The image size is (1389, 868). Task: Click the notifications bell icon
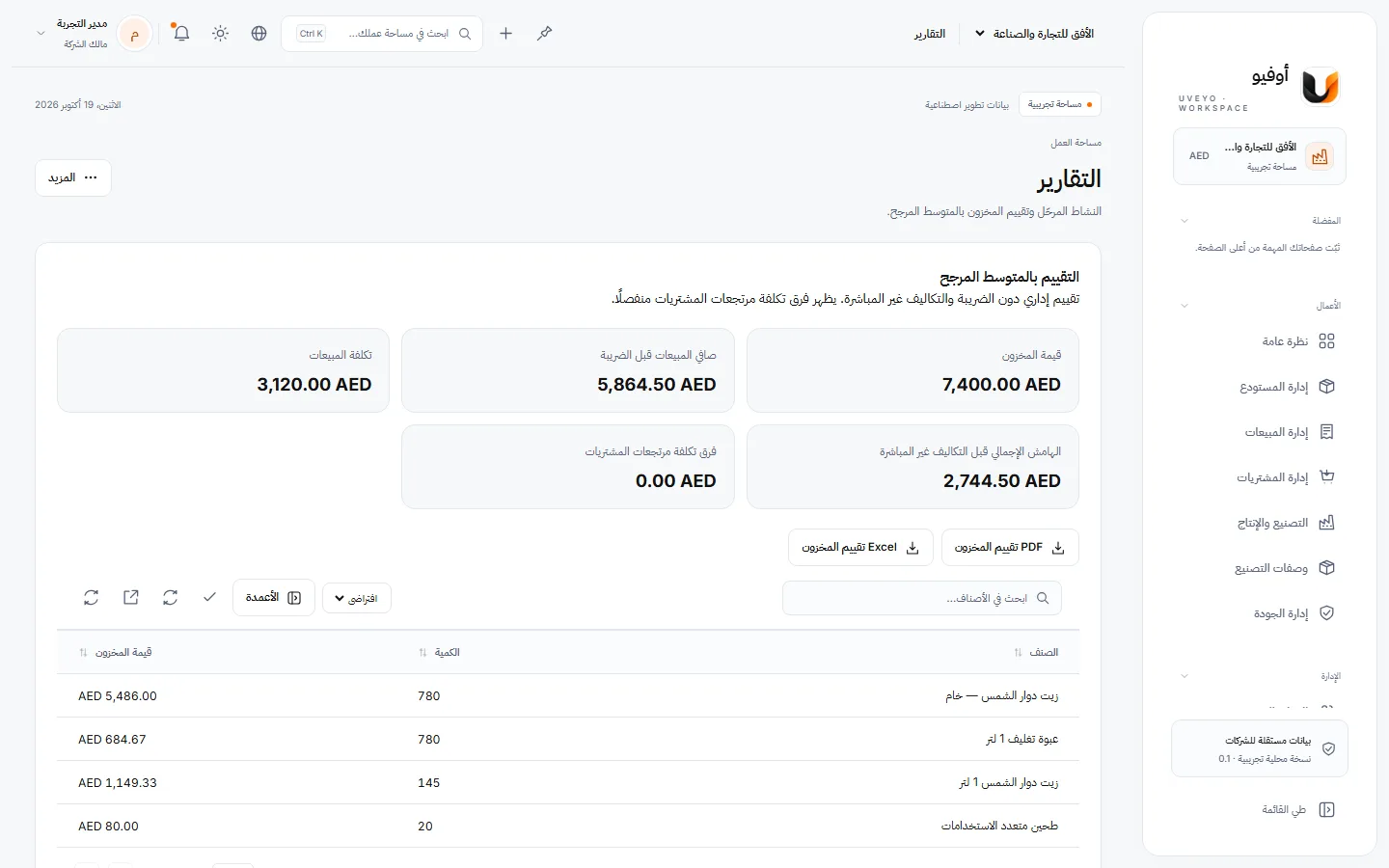point(181,34)
